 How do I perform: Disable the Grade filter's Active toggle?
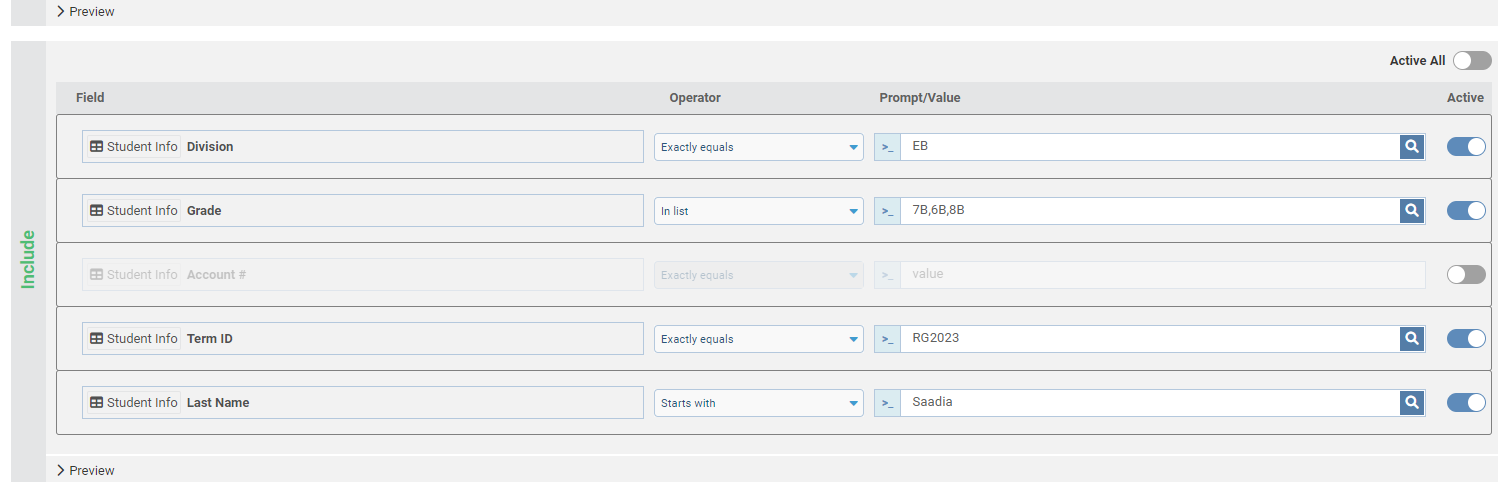click(1466, 211)
